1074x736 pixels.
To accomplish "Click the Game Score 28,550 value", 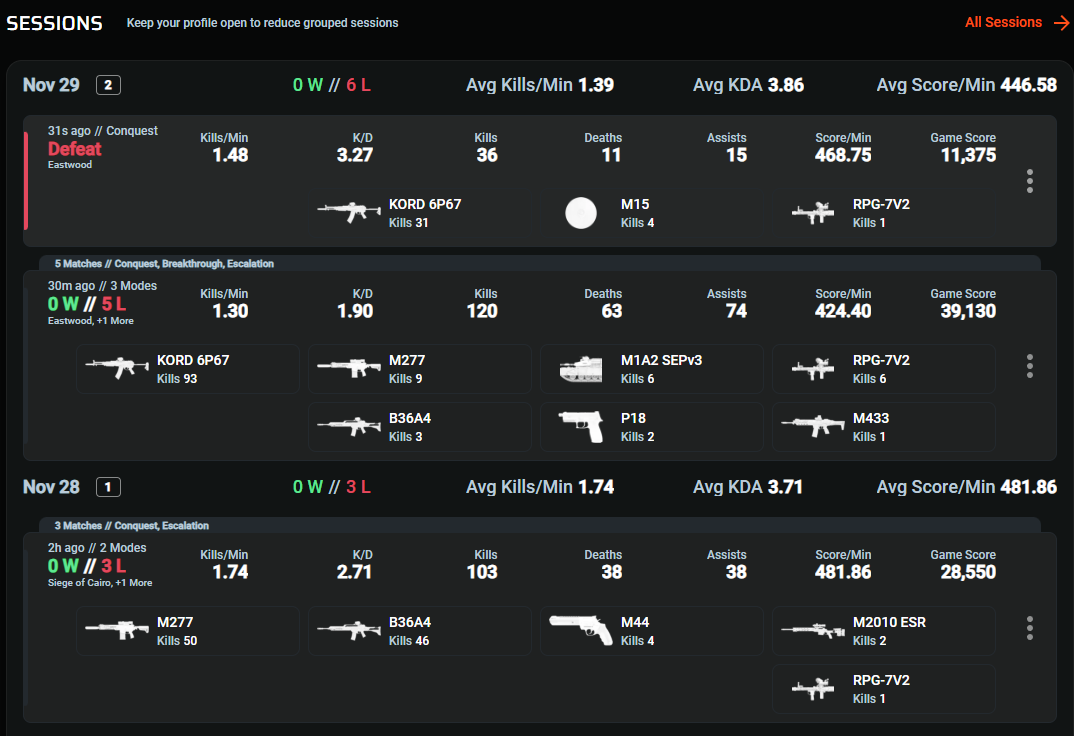I will [x=968, y=572].
